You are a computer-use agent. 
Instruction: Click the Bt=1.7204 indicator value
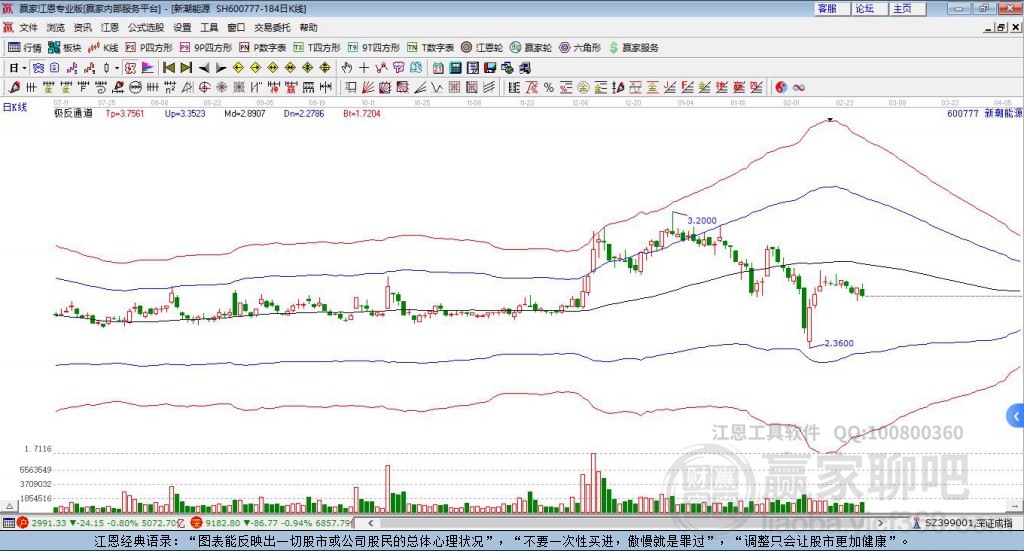pos(362,114)
